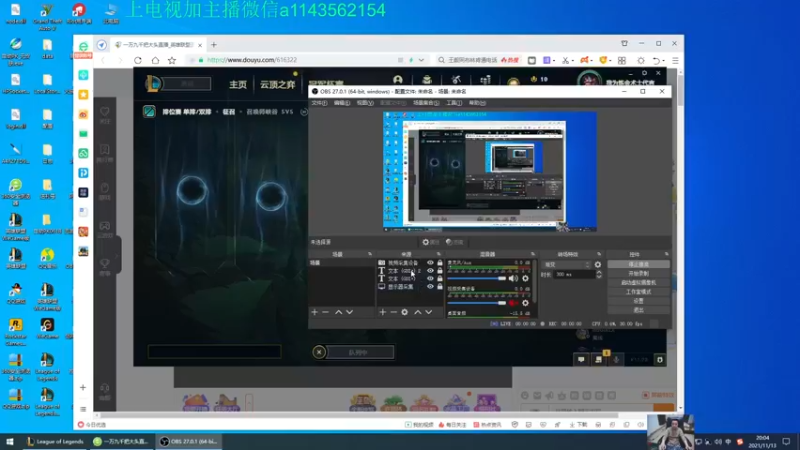Screen dimensions: 800x450
Task: Toggle lock on 视频采集设备 source
Action: [440, 263]
